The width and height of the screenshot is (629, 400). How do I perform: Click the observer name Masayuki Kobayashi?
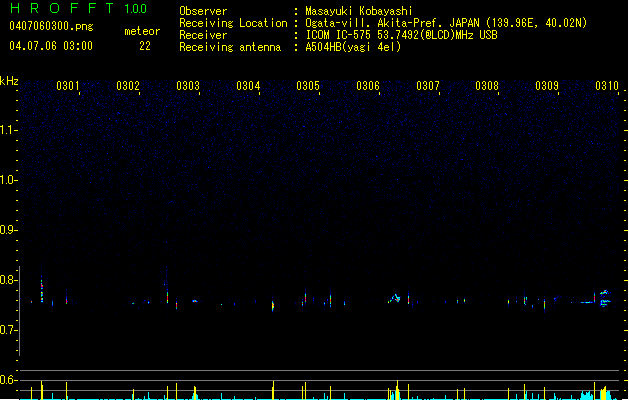[x=359, y=11]
